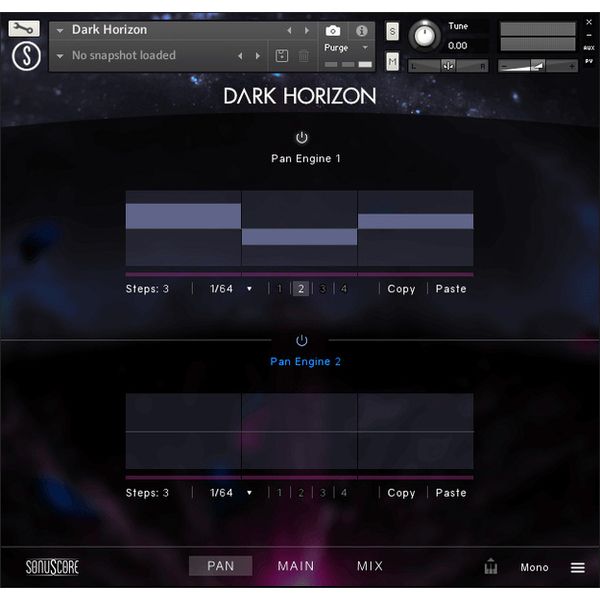Click the first pan step in Pan Engine 1
The width and height of the screenshot is (600, 600).
183,228
